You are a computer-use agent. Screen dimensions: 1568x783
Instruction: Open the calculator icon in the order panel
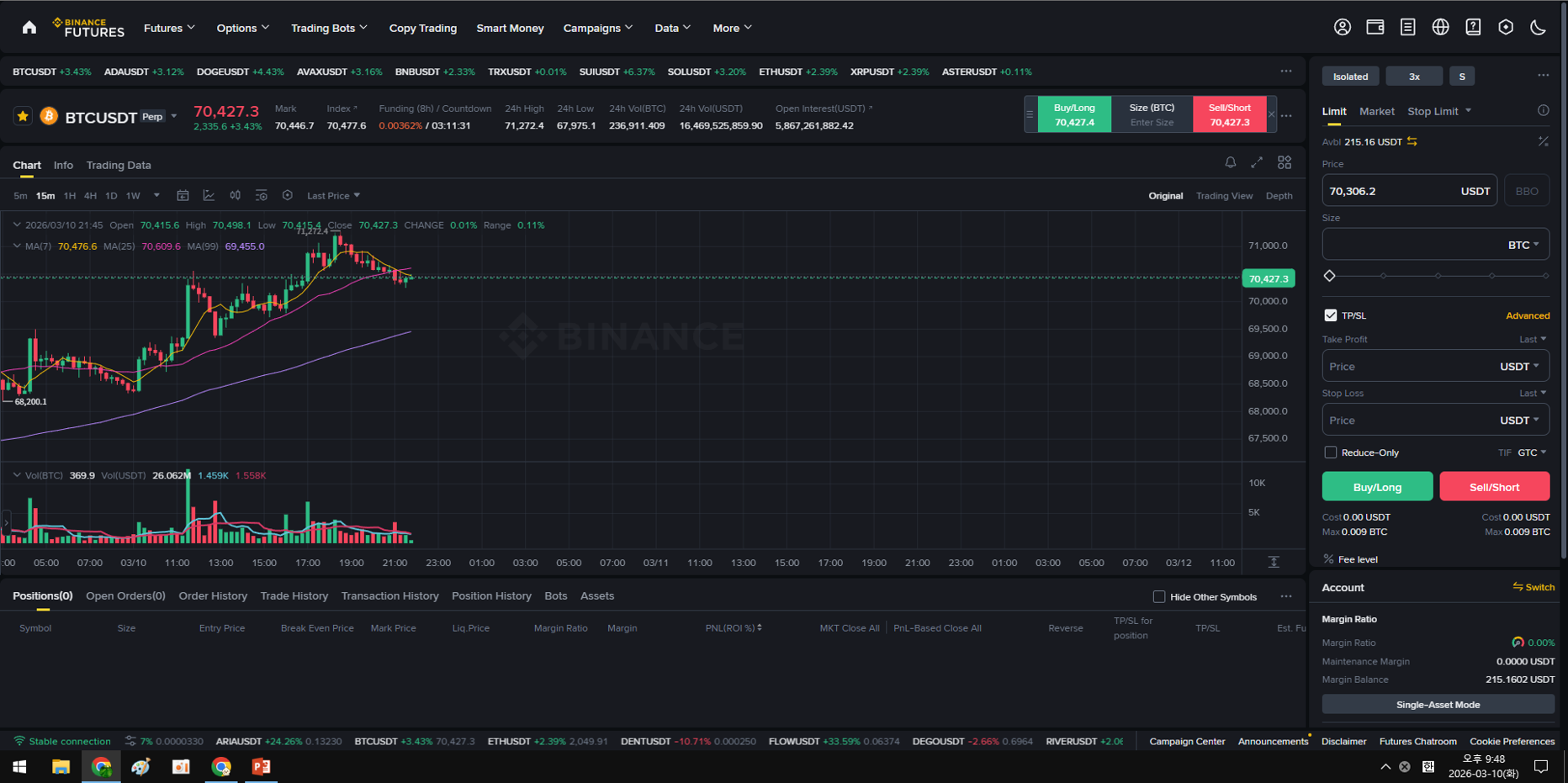tap(1543, 141)
